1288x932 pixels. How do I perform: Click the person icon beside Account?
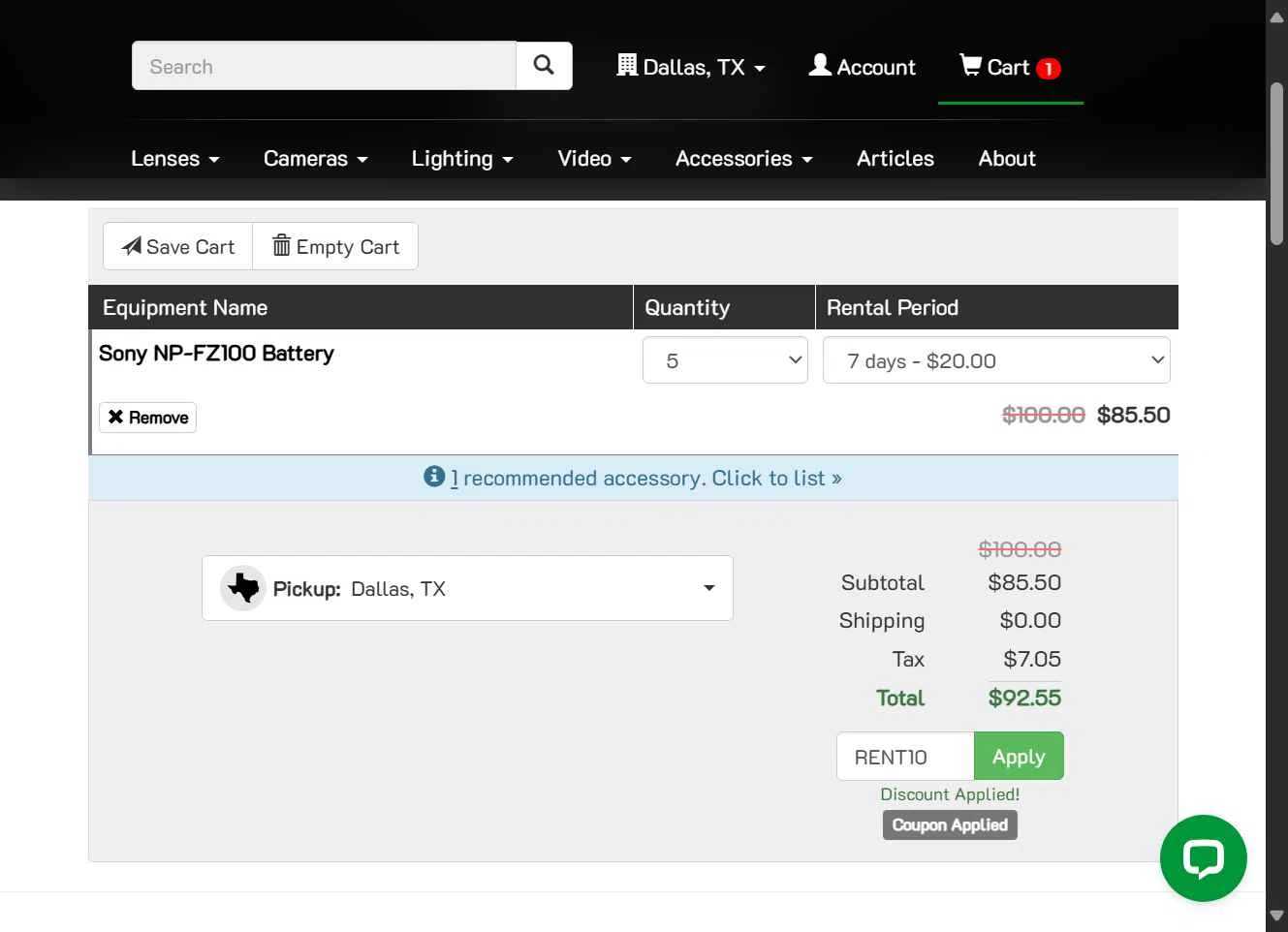[820, 65]
